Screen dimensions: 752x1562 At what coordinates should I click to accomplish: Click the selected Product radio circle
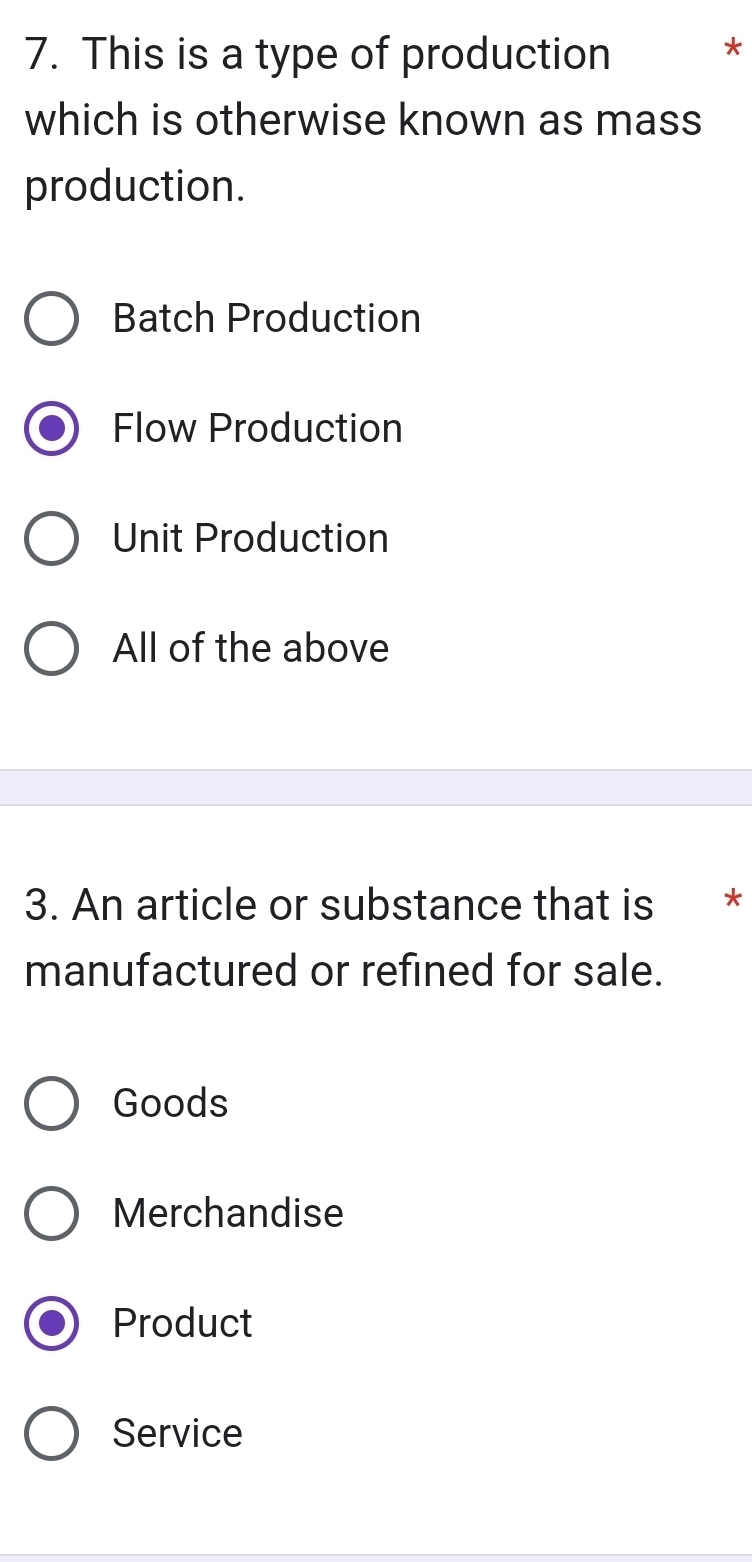point(52,1324)
